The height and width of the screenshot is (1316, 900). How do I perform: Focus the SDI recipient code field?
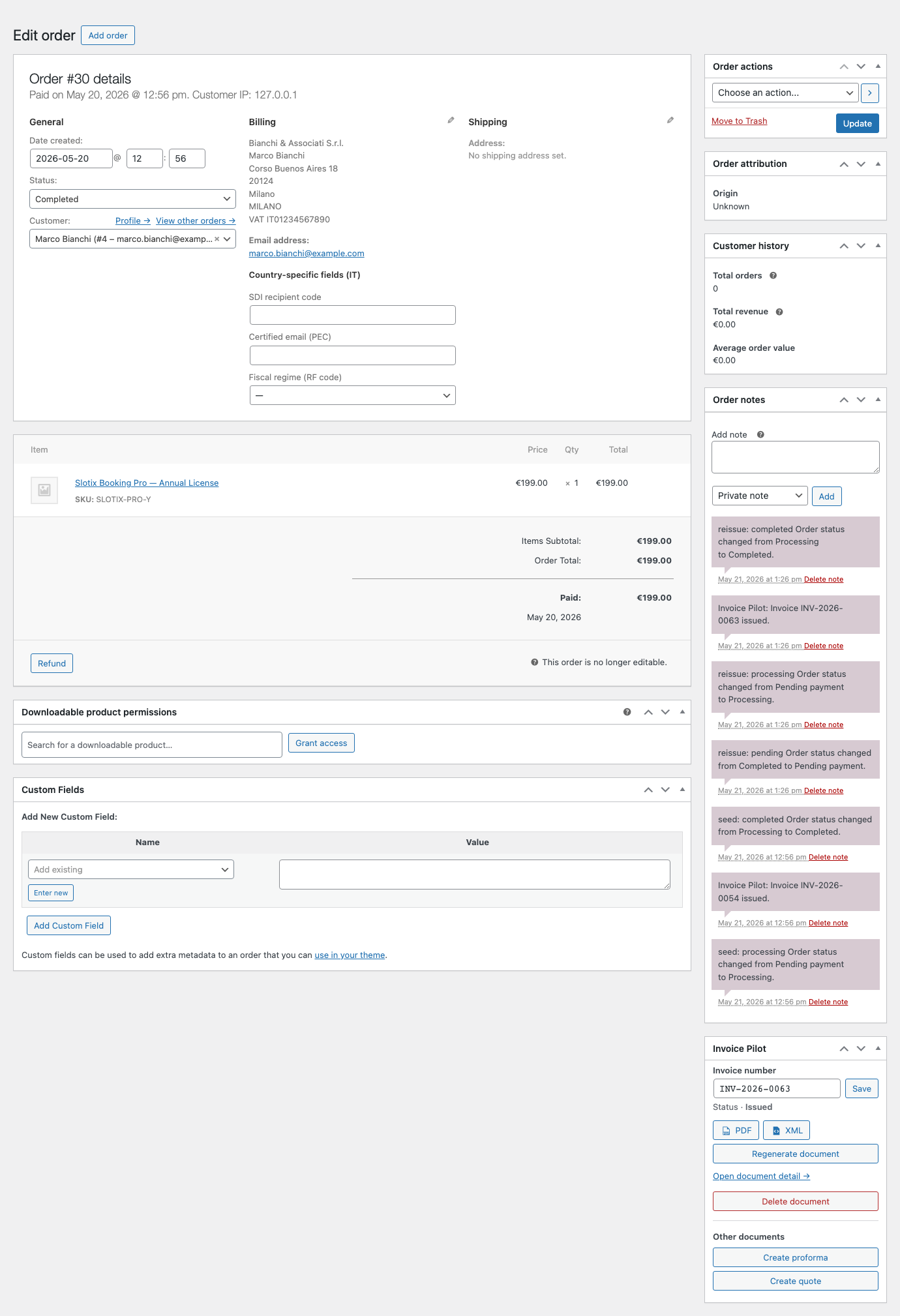pyautogui.click(x=352, y=315)
